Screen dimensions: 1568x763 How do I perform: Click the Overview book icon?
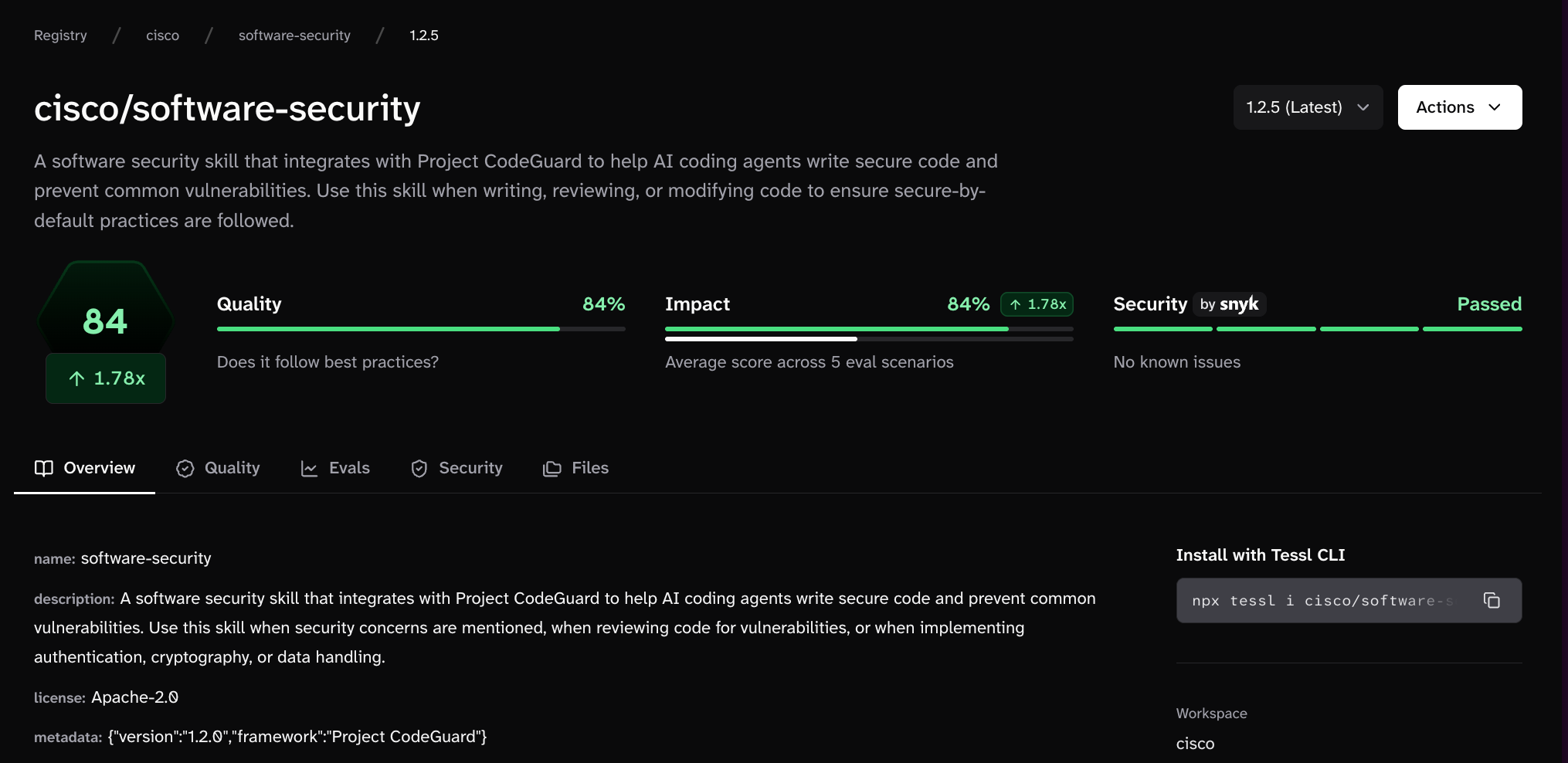point(44,468)
